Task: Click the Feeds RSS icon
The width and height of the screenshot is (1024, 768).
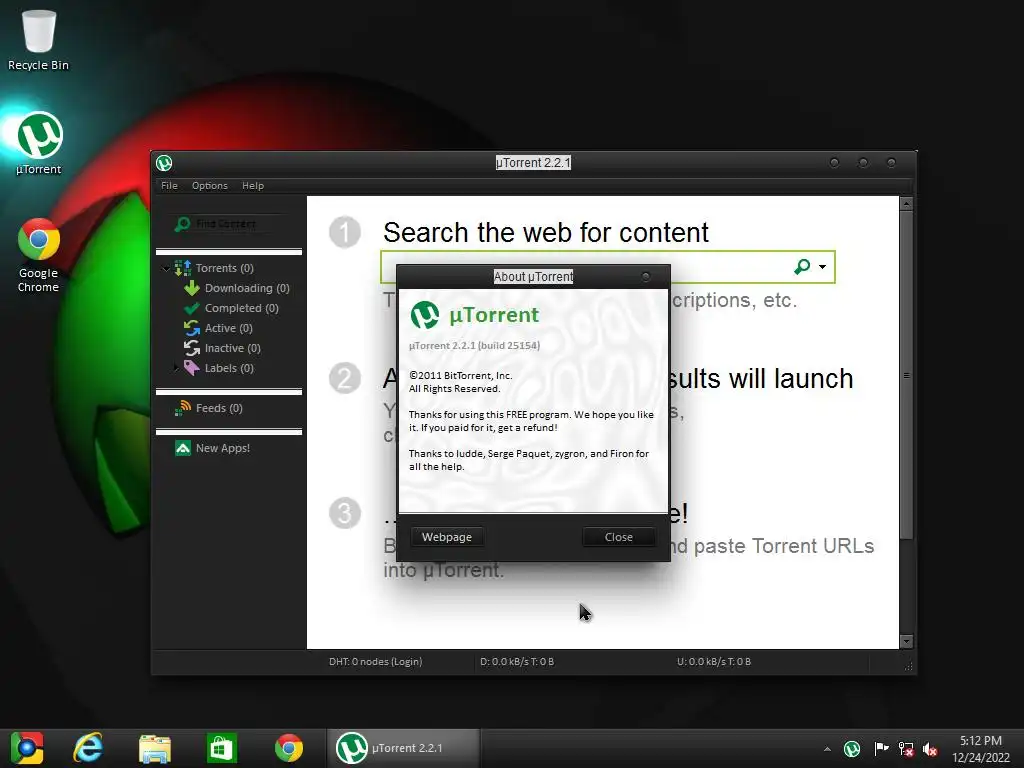Action: pos(182,408)
